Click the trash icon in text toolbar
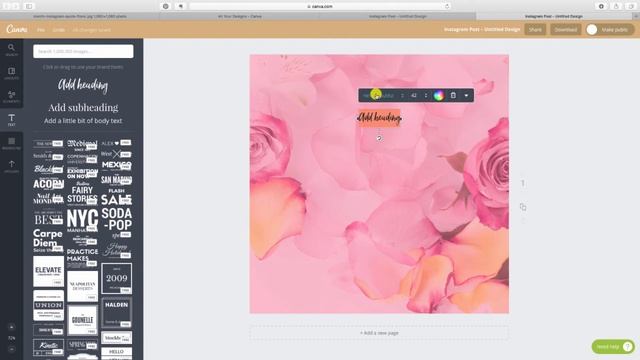The image size is (640, 360). coord(453,95)
